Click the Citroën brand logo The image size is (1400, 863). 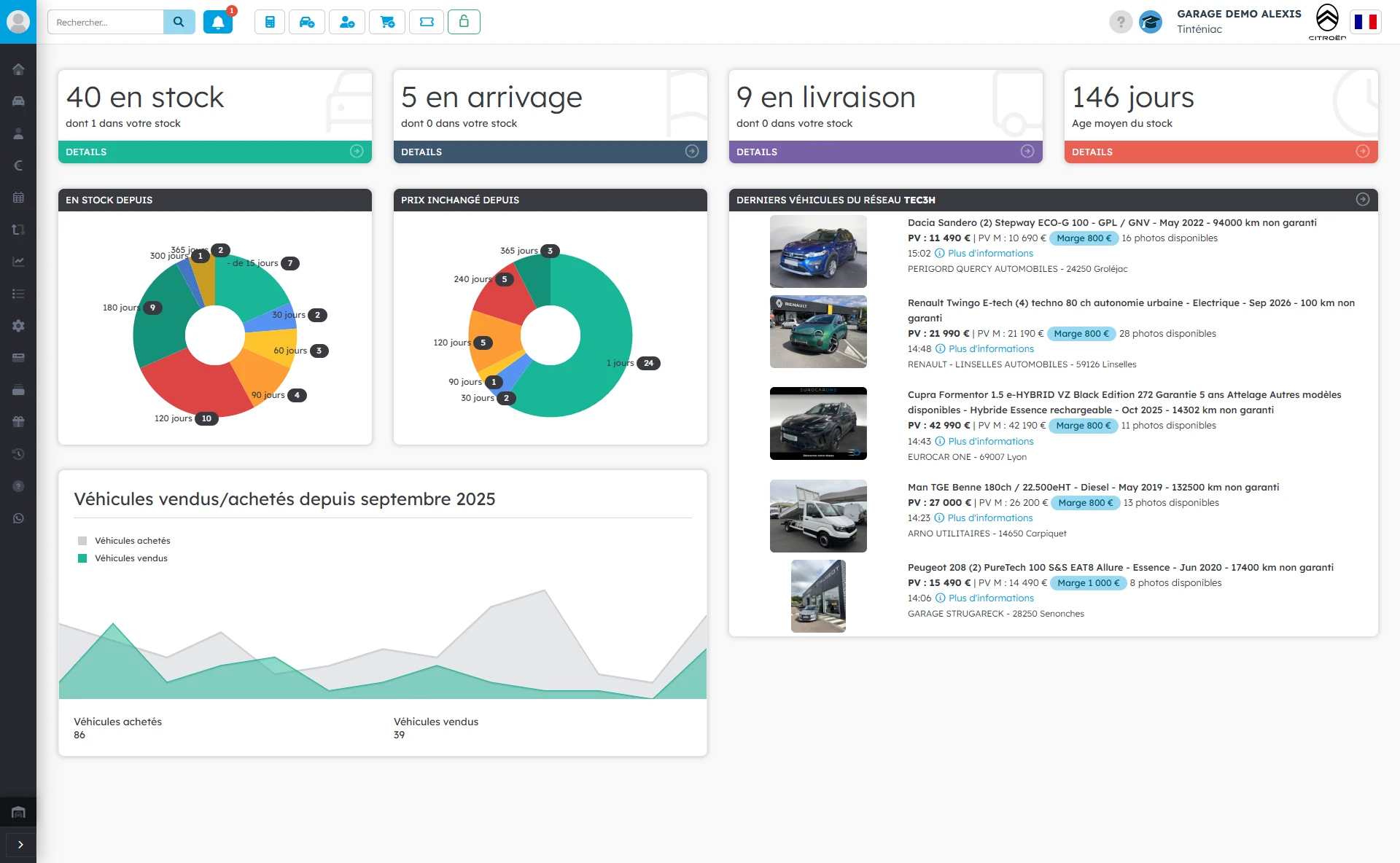click(x=1327, y=22)
